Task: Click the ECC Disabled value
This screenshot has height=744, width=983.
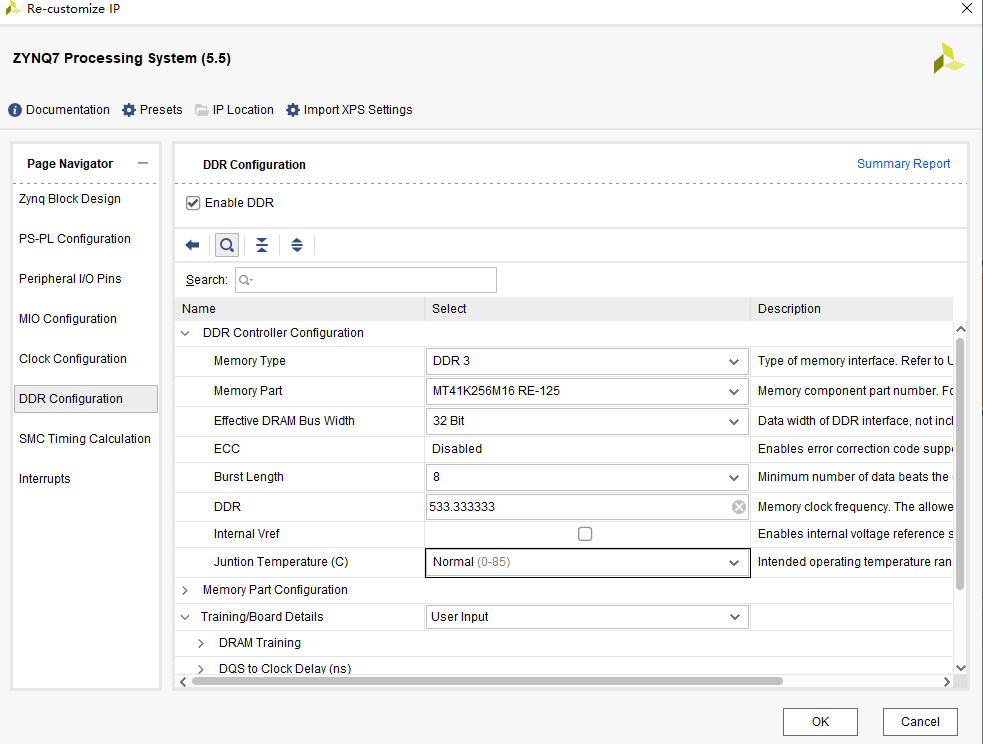Action: (457, 449)
